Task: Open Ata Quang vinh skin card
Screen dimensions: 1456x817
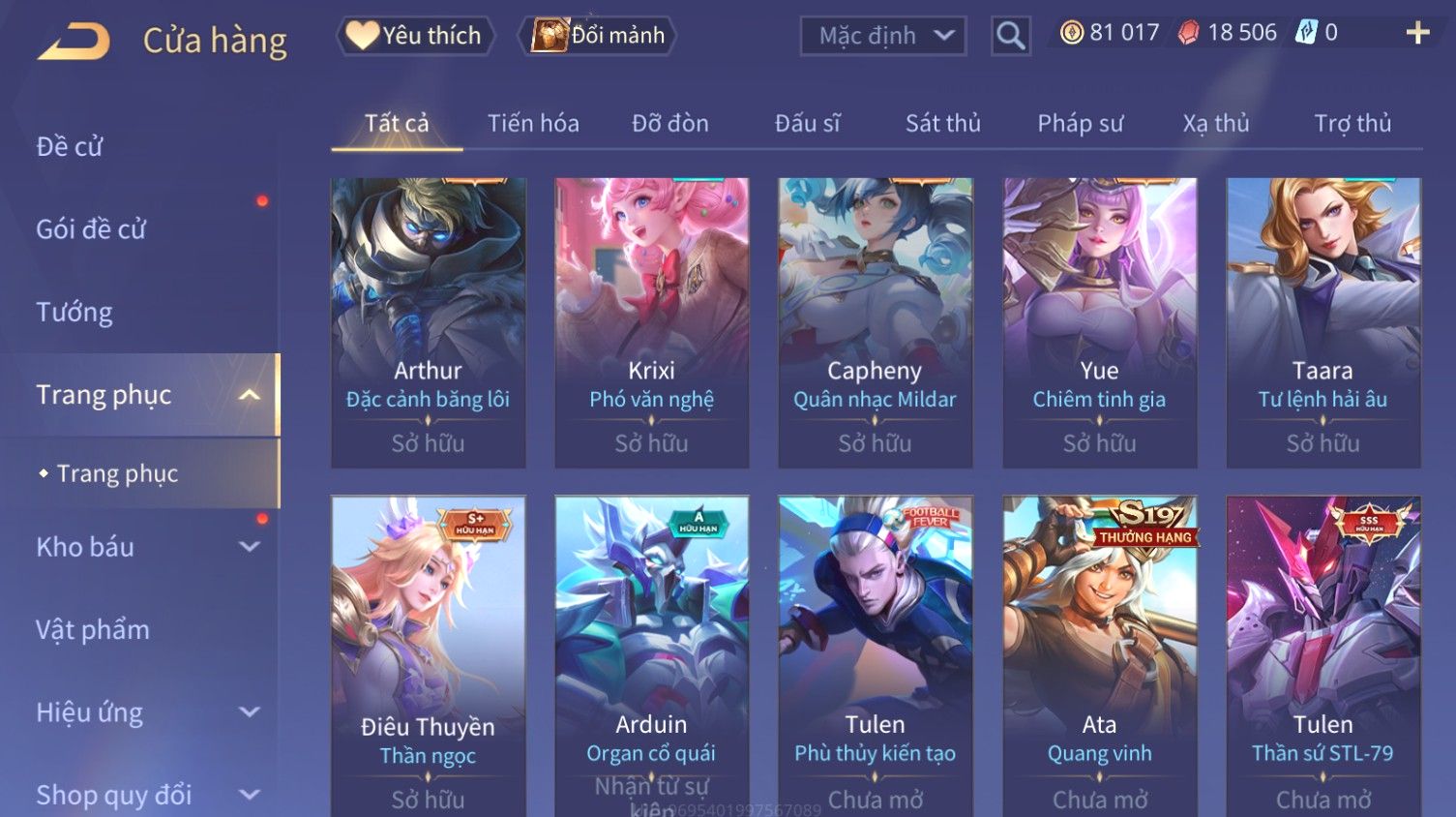Action: (1099, 656)
